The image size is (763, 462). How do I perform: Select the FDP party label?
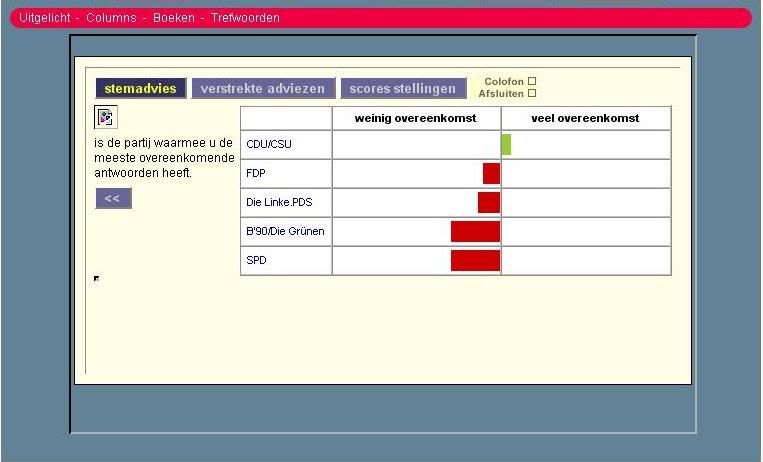click(256, 173)
